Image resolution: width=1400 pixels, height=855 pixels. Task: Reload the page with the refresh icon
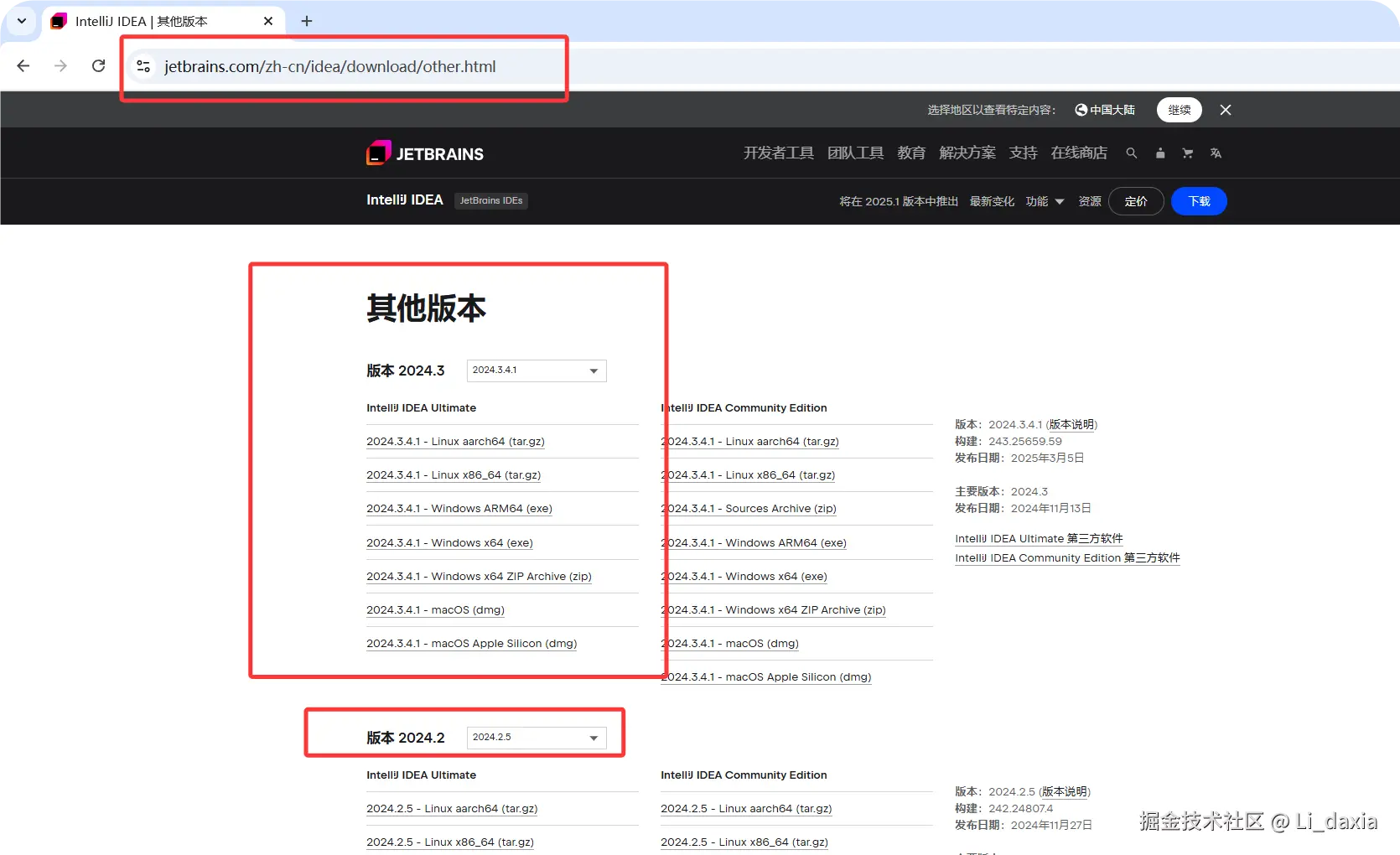tap(98, 65)
